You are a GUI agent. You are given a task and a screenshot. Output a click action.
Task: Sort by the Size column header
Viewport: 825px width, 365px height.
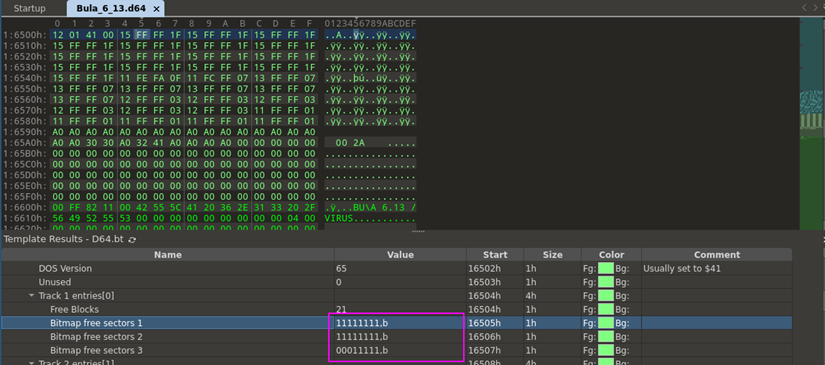pos(552,255)
